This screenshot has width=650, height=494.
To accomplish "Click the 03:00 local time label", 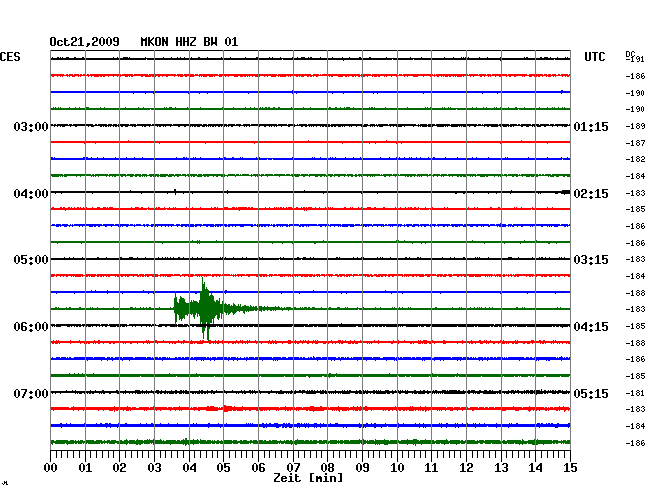I will [x=31, y=126].
